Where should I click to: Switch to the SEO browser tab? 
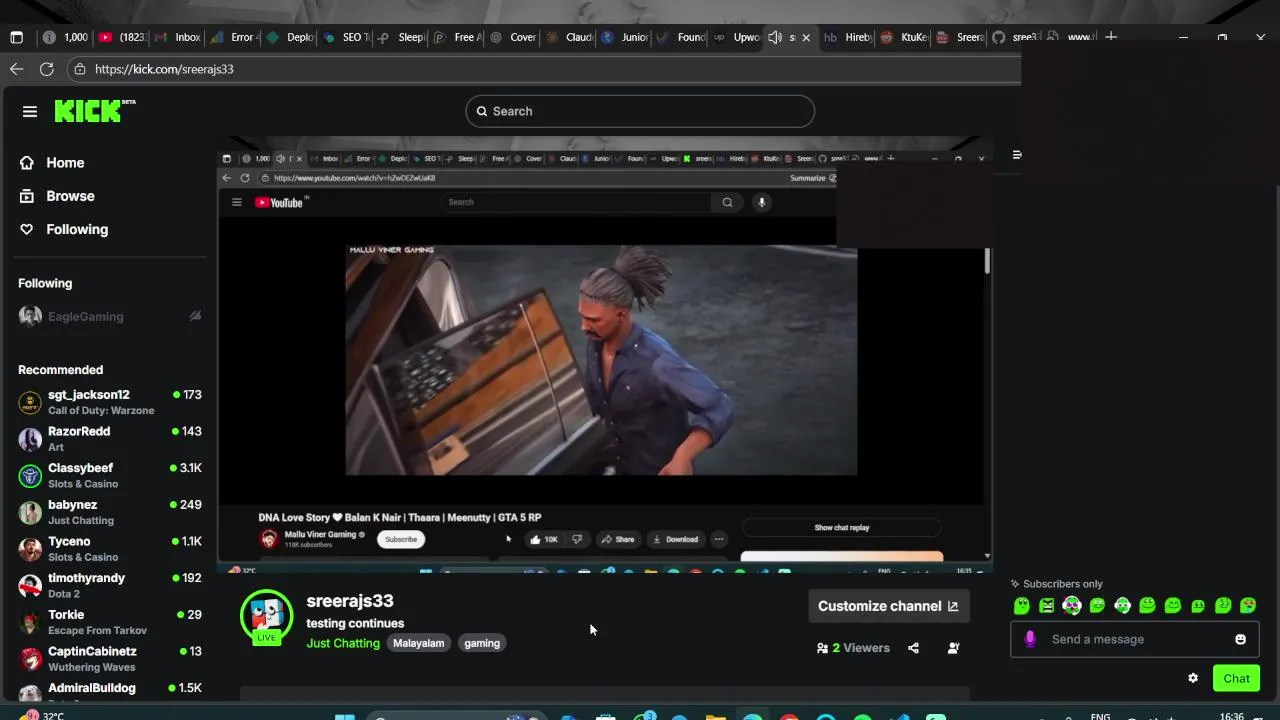tap(346, 37)
